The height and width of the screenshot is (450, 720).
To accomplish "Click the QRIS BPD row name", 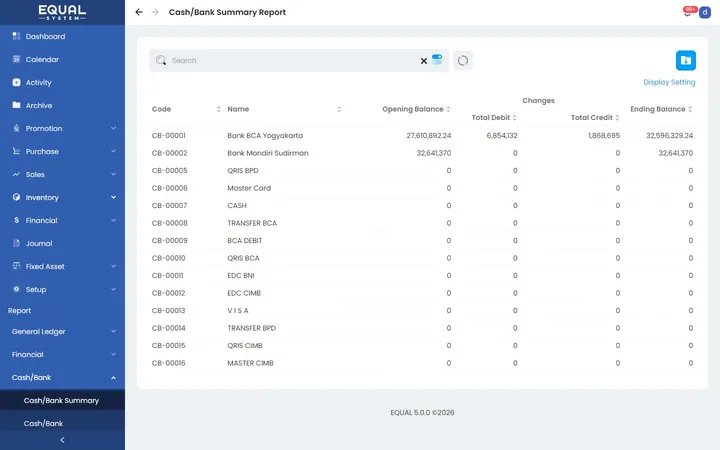I will 242,170.
